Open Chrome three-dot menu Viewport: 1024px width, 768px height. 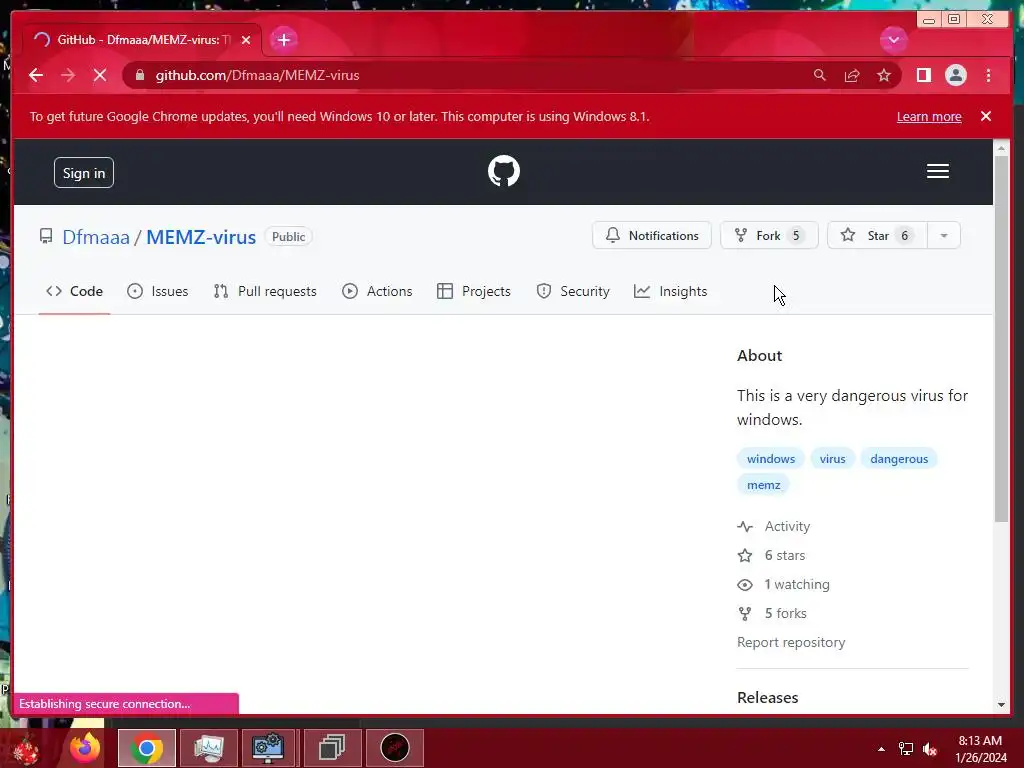989,75
